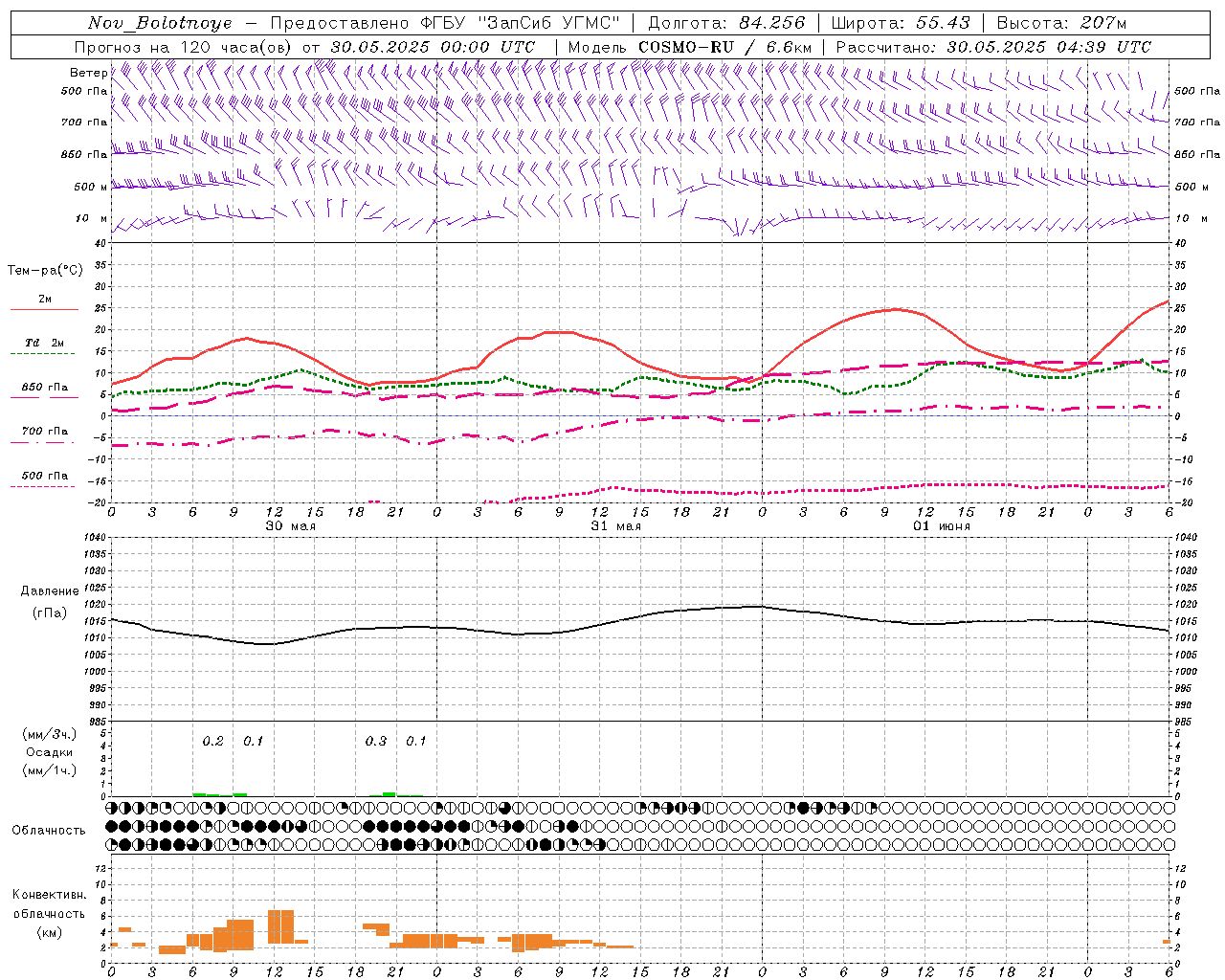This screenshot has height=980, width=1225.
Task: Click the Тем-ра(°C) panel label
Action: pyautogui.click(x=45, y=271)
